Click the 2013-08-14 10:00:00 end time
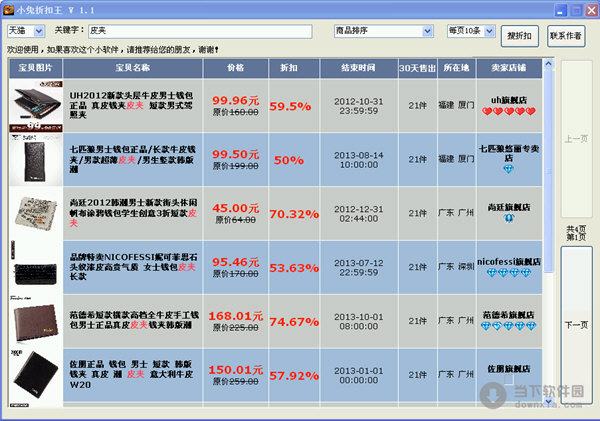Viewport: 600px width, 421px height. point(359,160)
